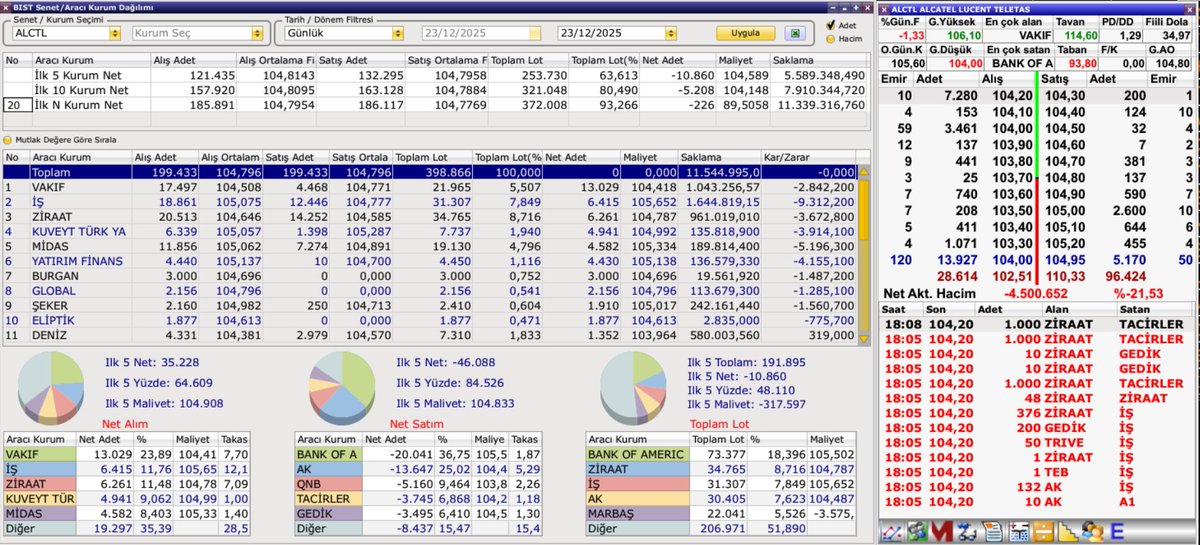Screen dimensions: 1200x545
Task: Open the people brokers icon
Action: [x=1092, y=531]
